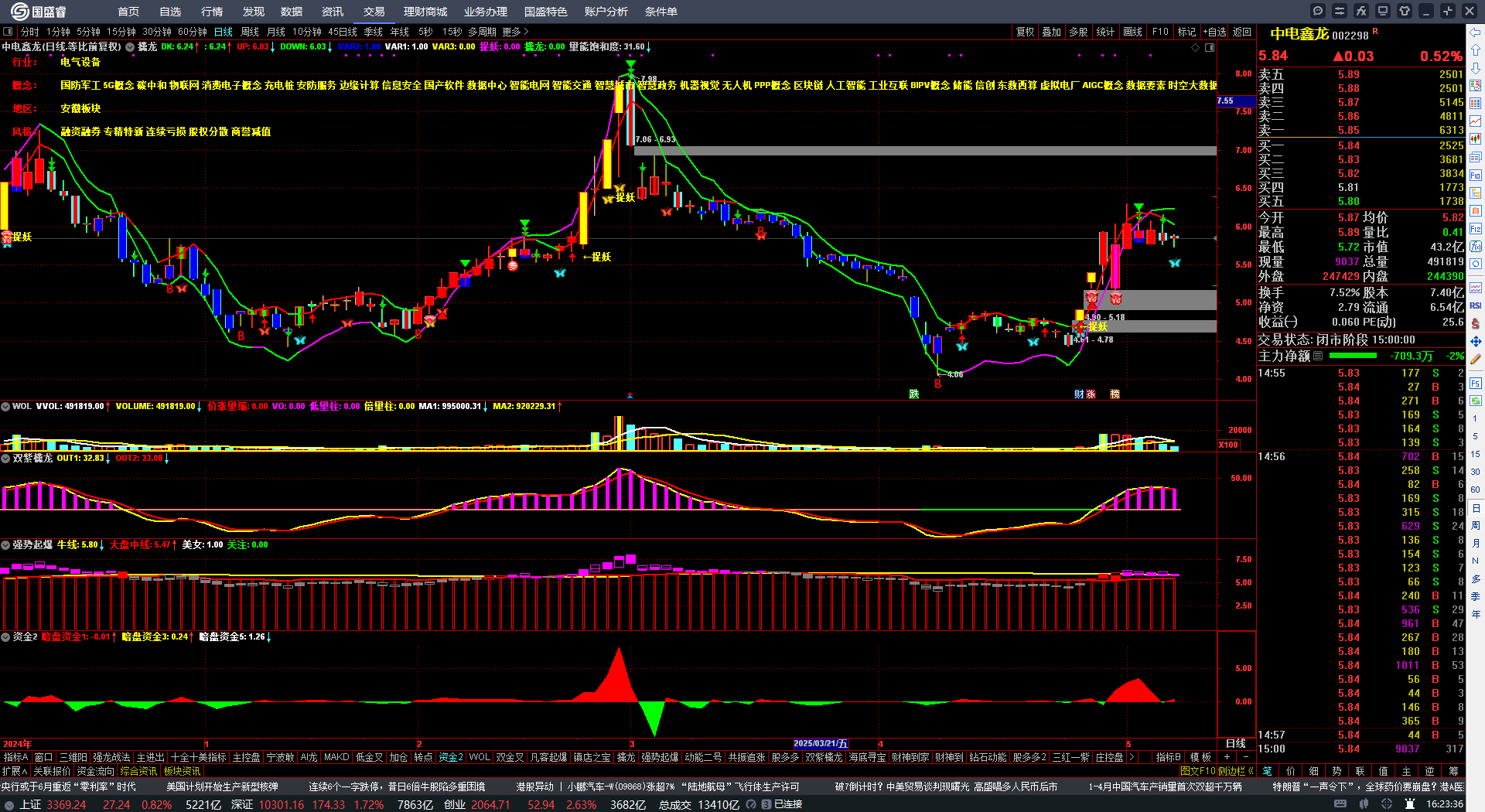Open the RSI indicator sidebar icon

coord(1476,305)
